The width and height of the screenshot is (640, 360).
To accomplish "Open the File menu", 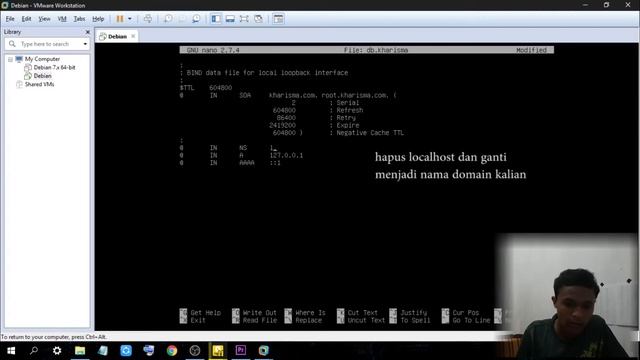I will [x=10, y=19].
